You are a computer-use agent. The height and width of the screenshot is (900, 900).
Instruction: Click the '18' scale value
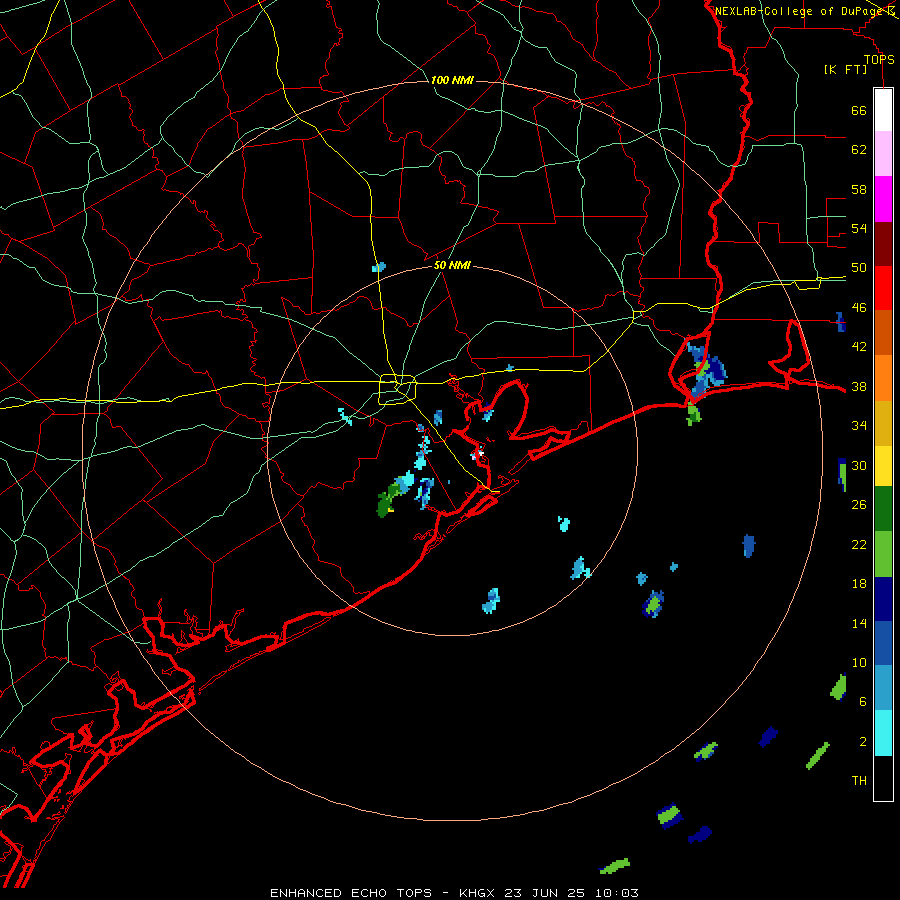pos(859,584)
